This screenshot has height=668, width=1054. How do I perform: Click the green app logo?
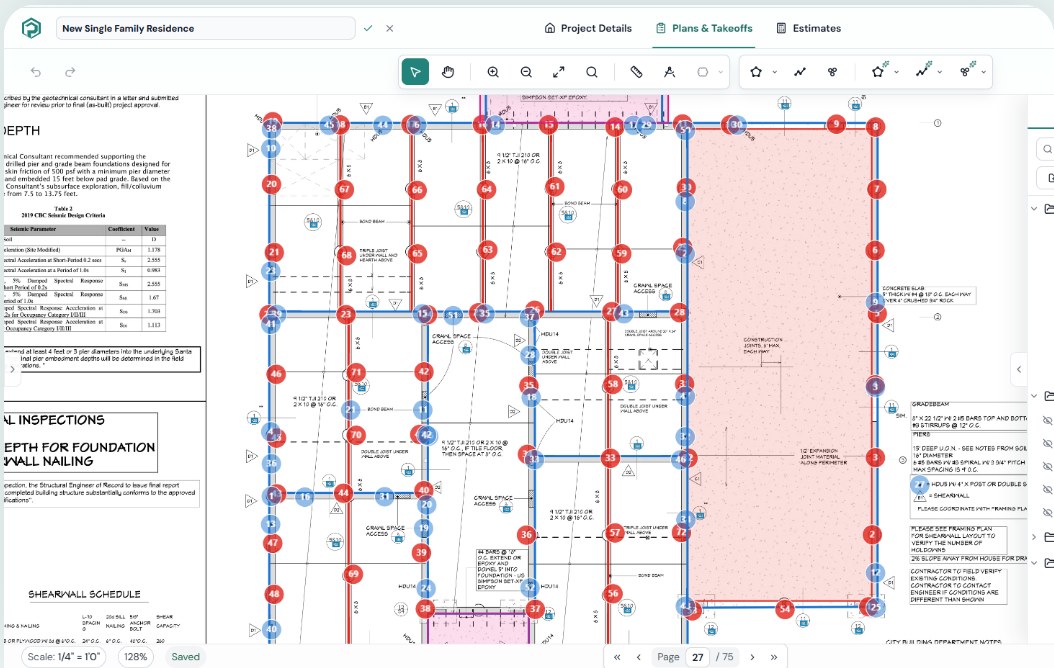(x=31, y=28)
